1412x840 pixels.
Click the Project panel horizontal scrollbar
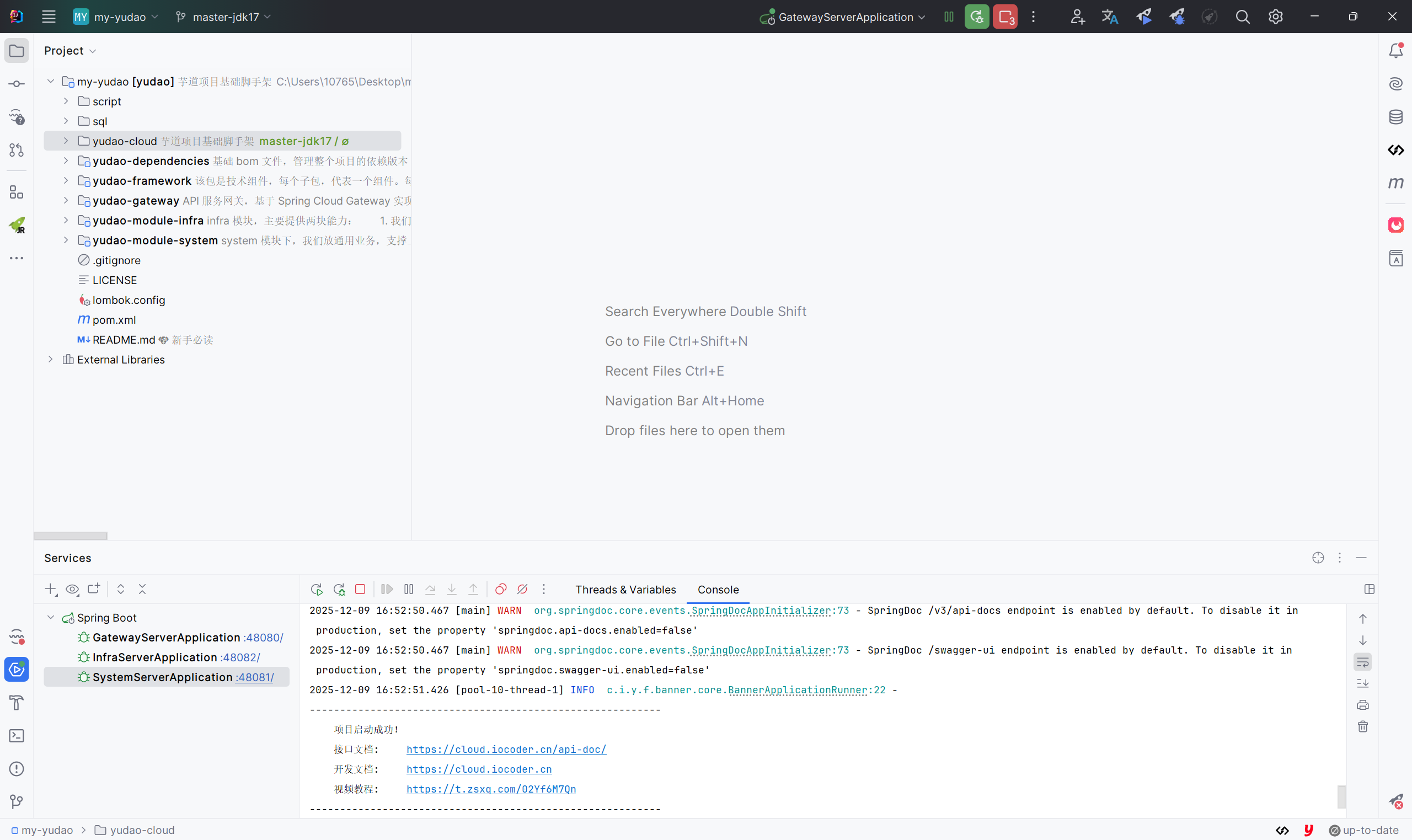70,536
